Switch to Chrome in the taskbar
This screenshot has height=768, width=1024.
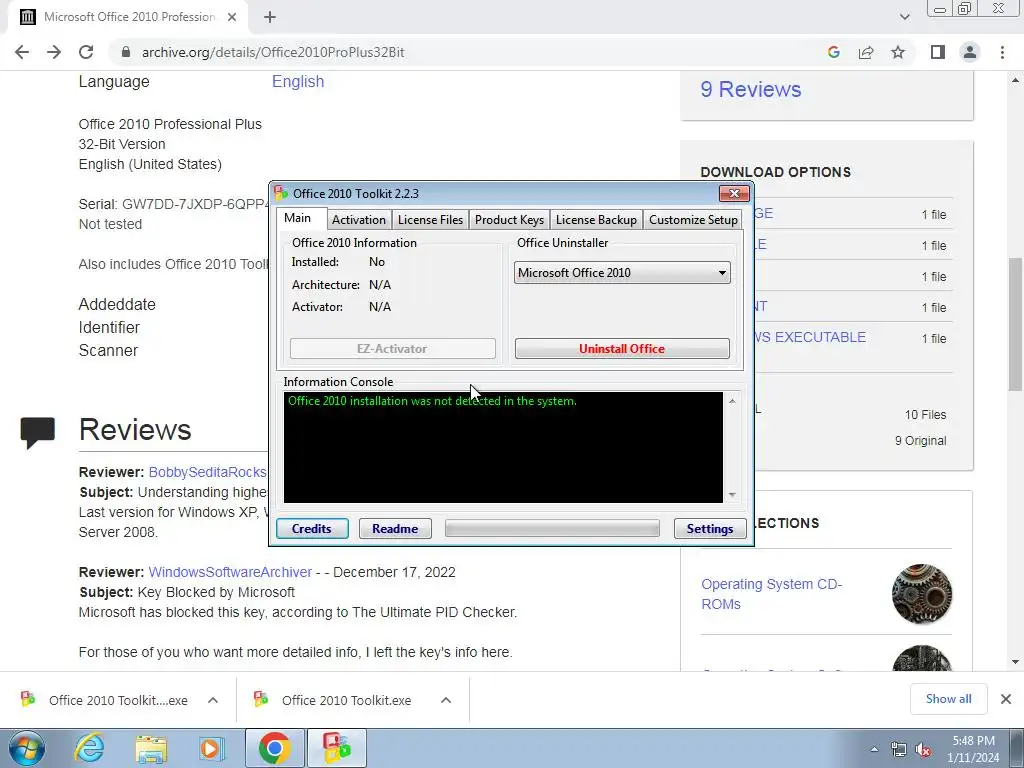pos(275,748)
